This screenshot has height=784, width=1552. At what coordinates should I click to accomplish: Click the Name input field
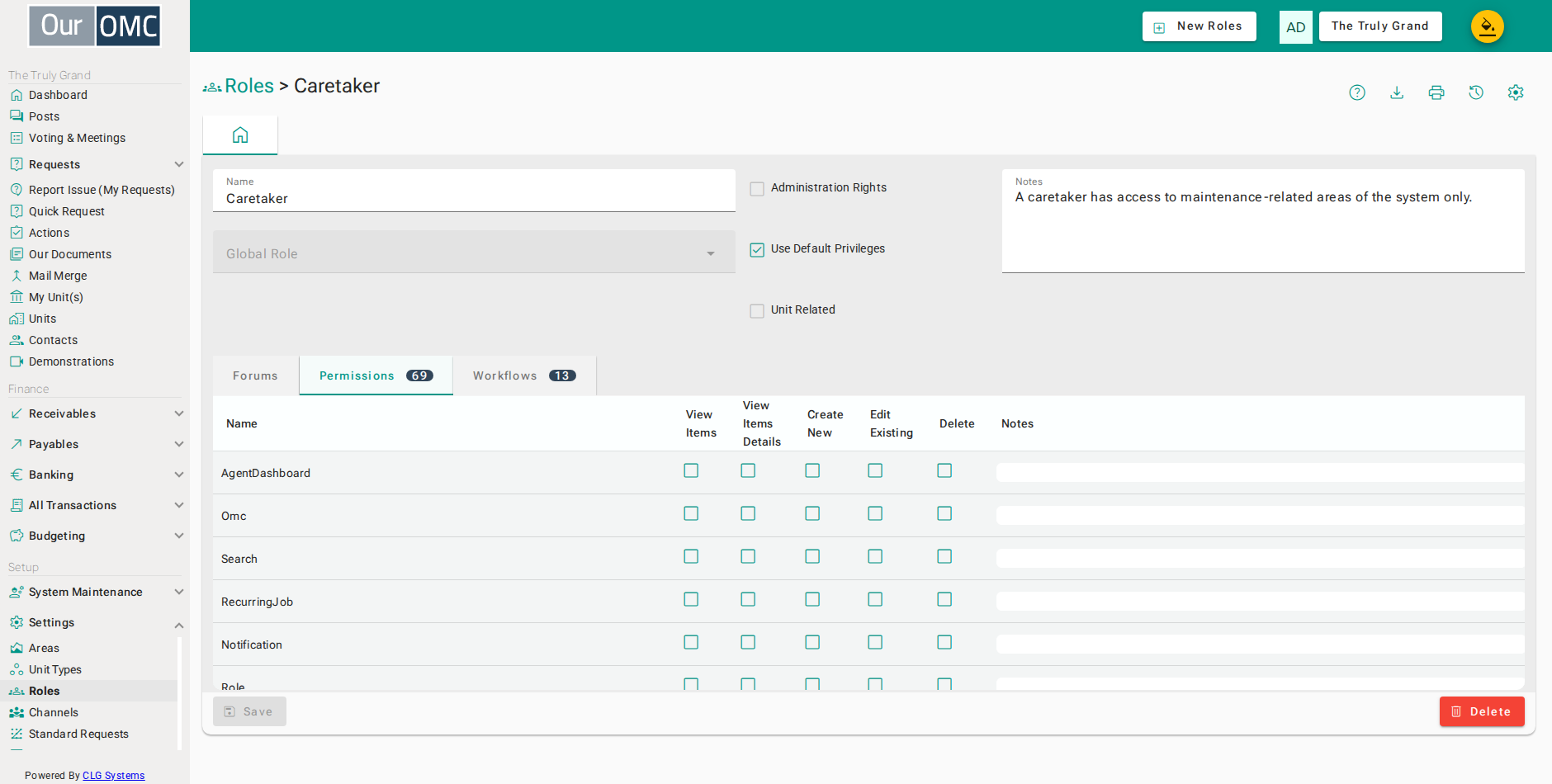point(474,191)
